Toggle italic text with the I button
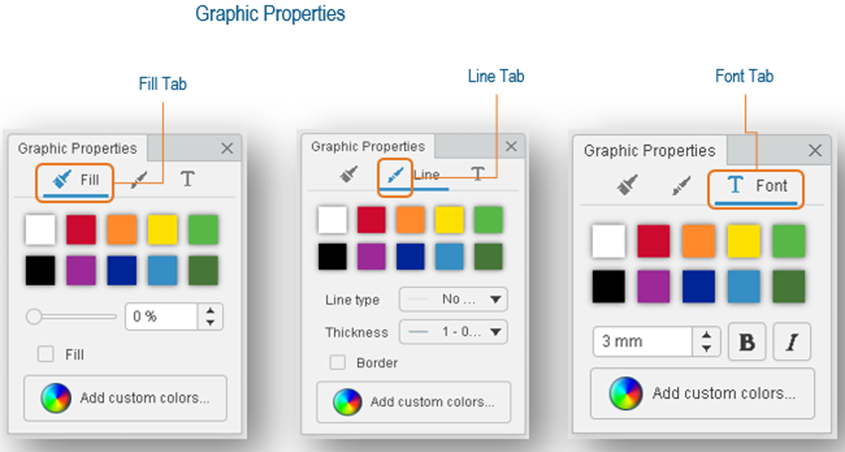Screen dimensions: 845x452 point(792,341)
